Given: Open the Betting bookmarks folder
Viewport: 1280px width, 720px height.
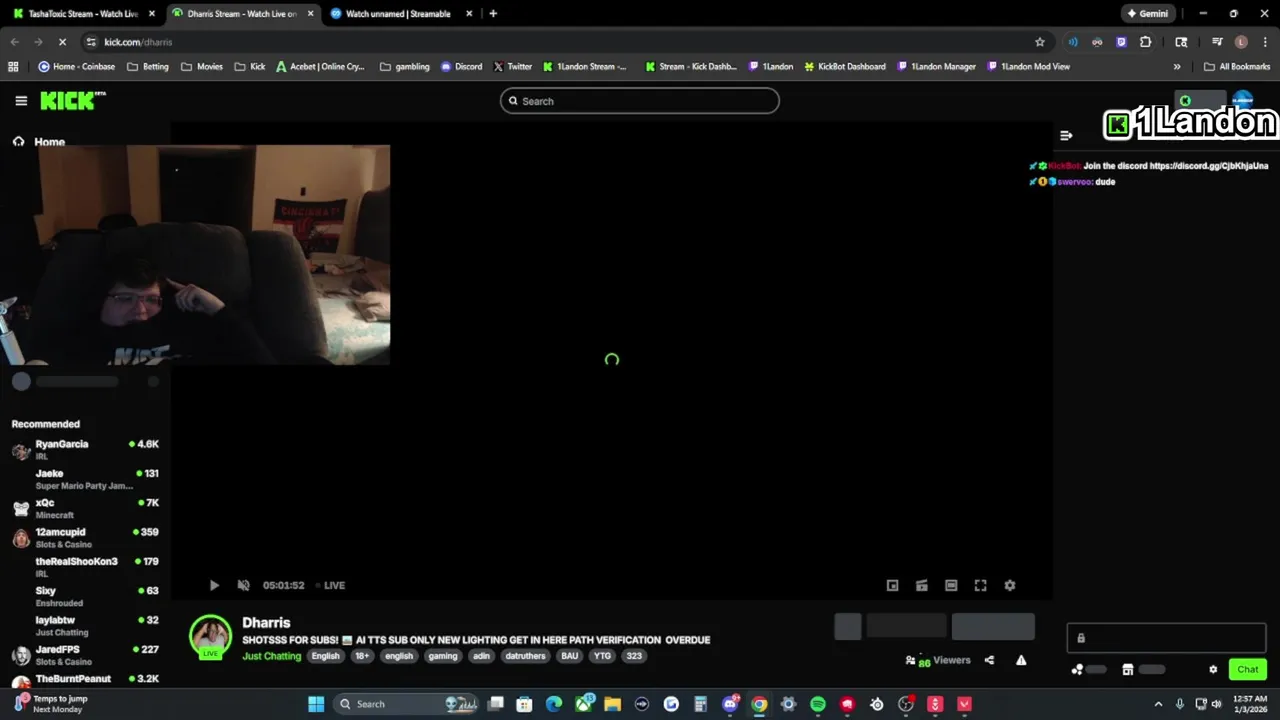Looking at the screenshot, I should click(x=148, y=67).
